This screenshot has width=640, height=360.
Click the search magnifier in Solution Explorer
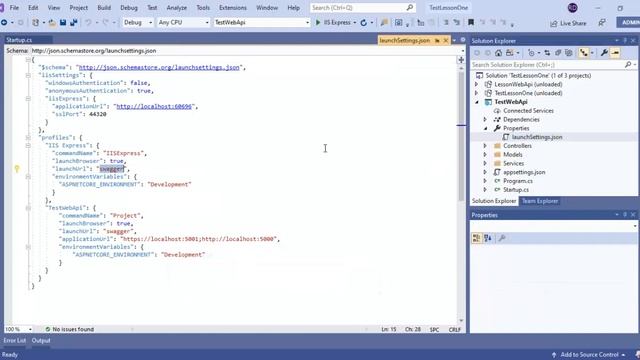pyautogui.click(x=628, y=64)
